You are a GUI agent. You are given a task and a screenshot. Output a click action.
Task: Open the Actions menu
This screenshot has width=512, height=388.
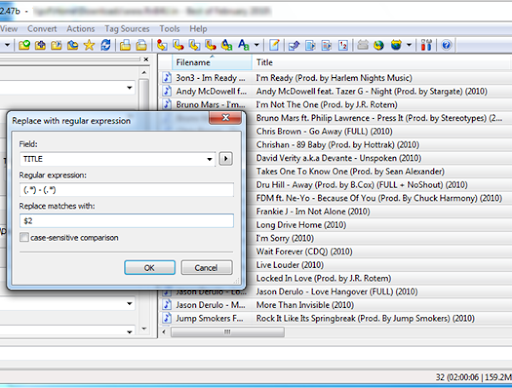81,29
